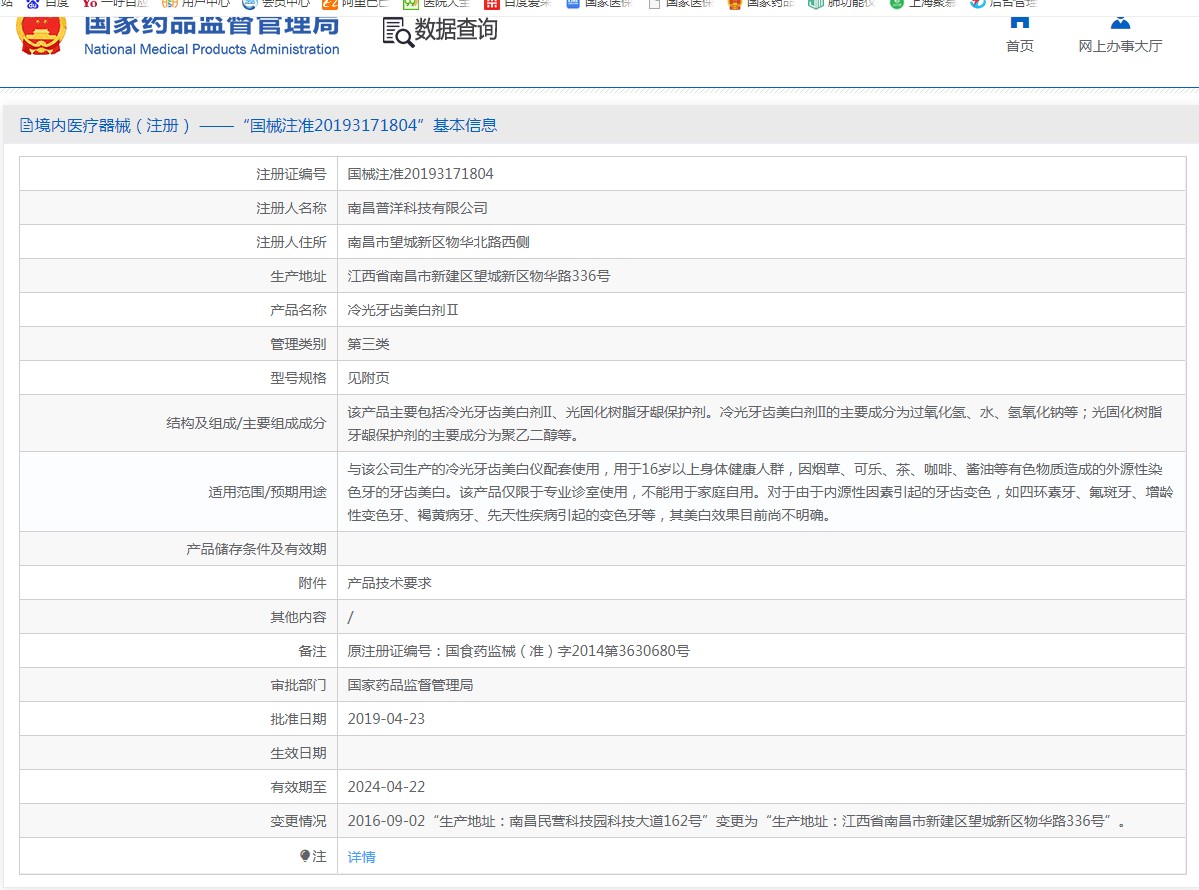This screenshot has width=1199, height=890.
Task: Open the 国家药品 emblem bookmark
Action: click(760, 3)
